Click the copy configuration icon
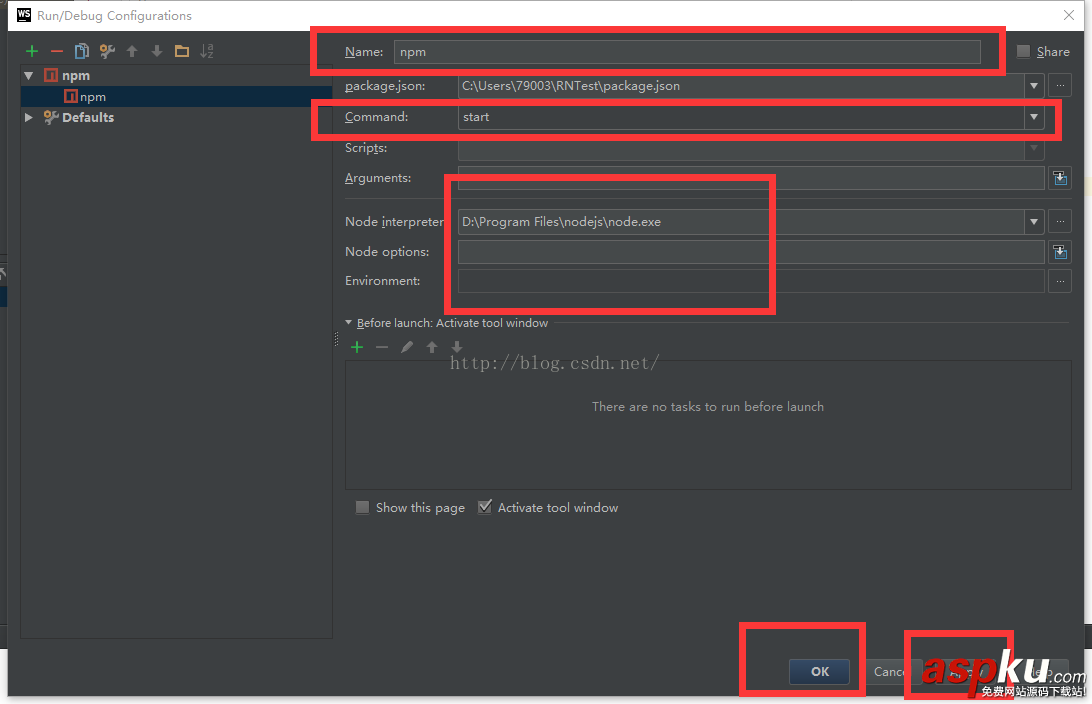Viewport: 1092px width, 704px height. click(x=82, y=51)
